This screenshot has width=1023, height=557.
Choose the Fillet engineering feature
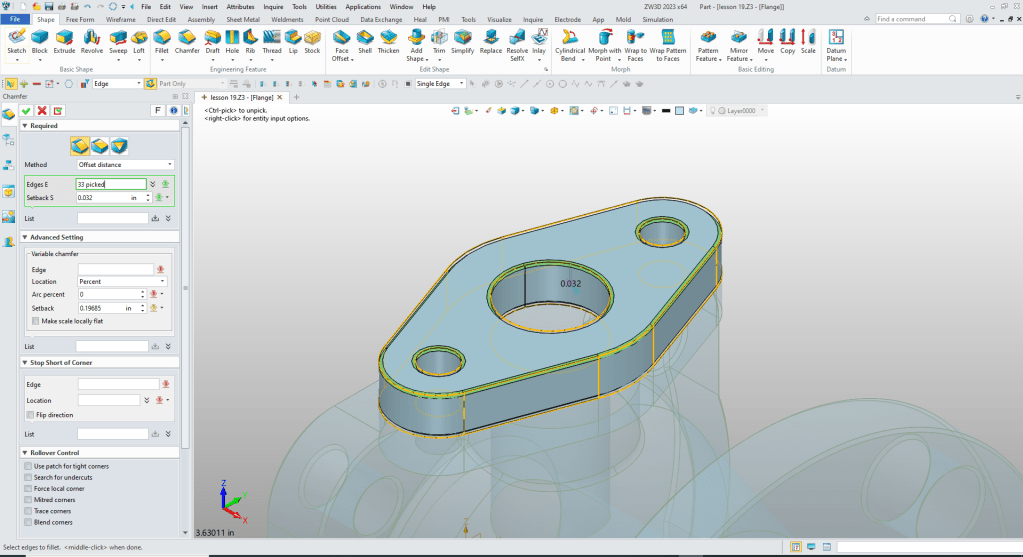coord(161,41)
